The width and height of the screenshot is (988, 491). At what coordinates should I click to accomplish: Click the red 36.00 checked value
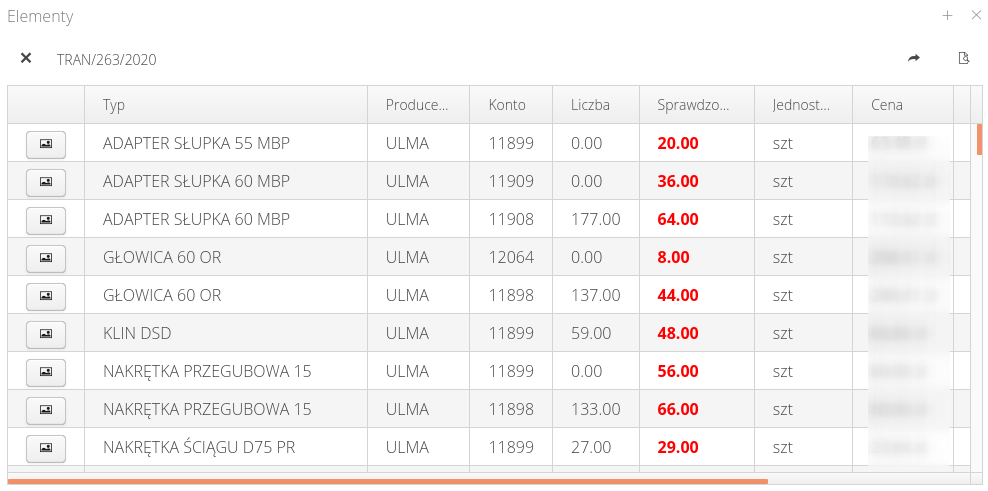(677, 182)
